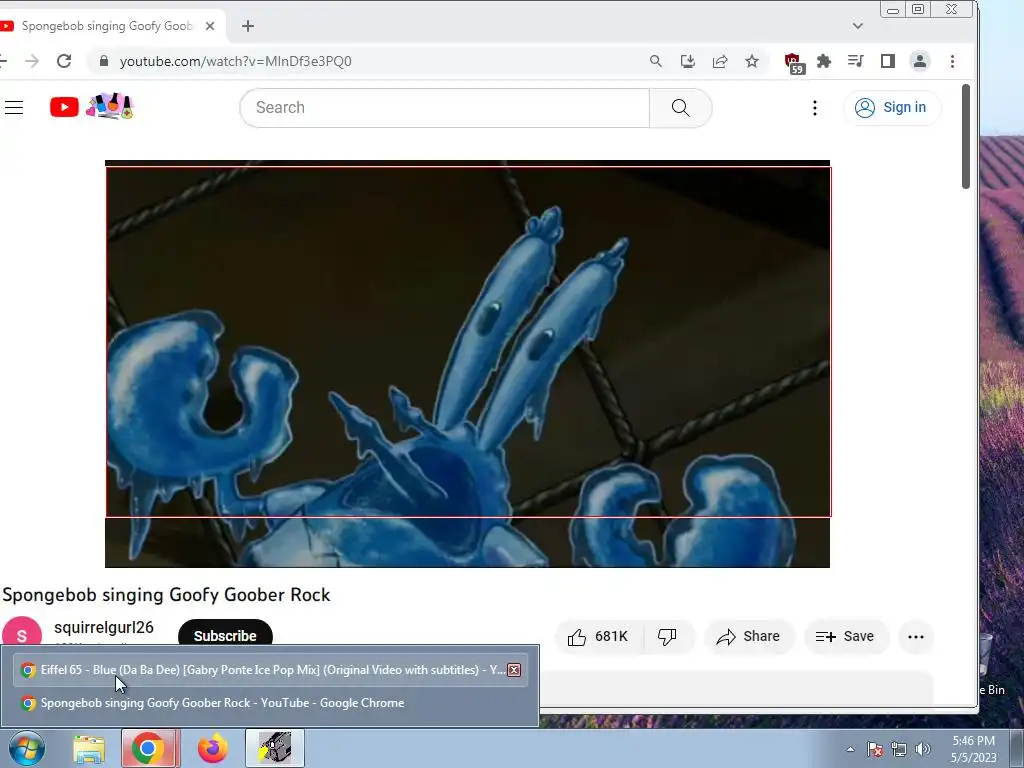Toggle the browser side panel
Viewport: 1024px width, 768px height.
[x=888, y=61]
